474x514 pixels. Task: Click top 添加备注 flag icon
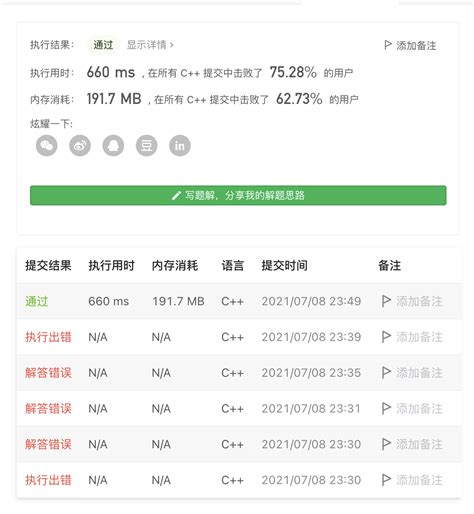387,45
